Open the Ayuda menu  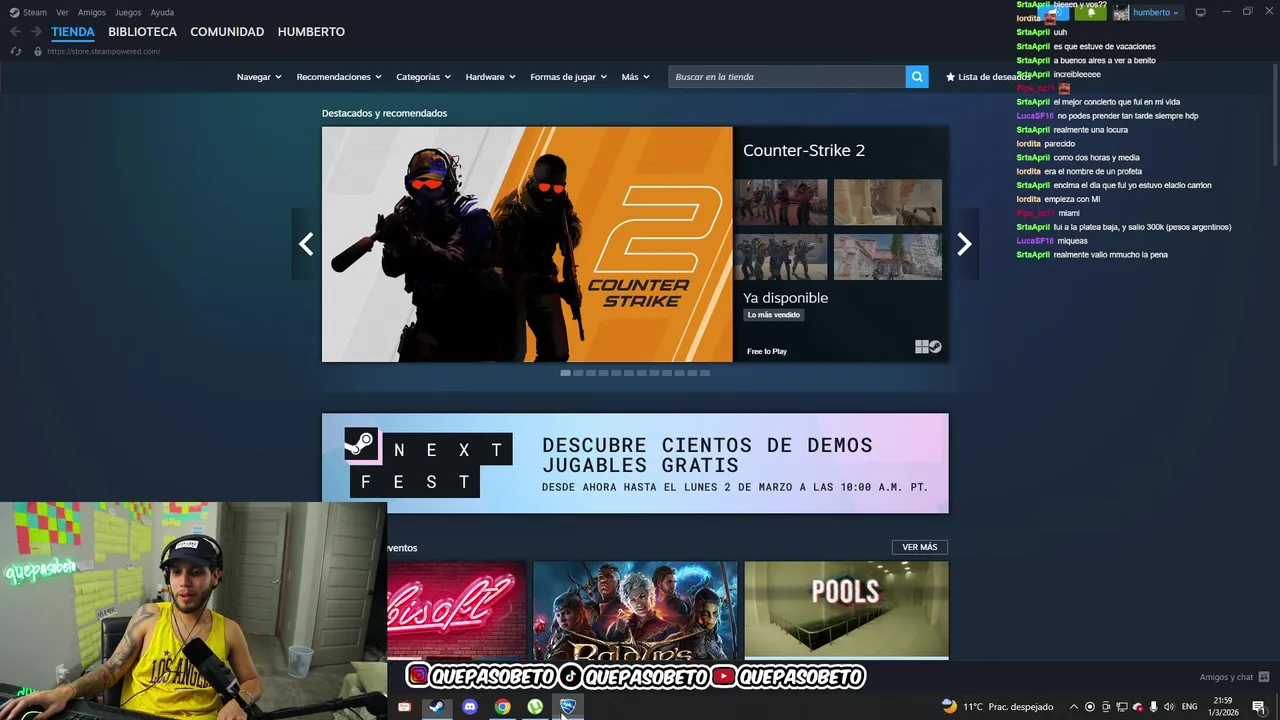162,12
